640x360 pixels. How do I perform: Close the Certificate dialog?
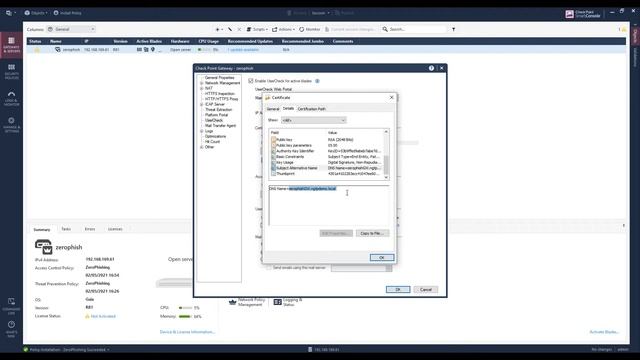pos(391,98)
